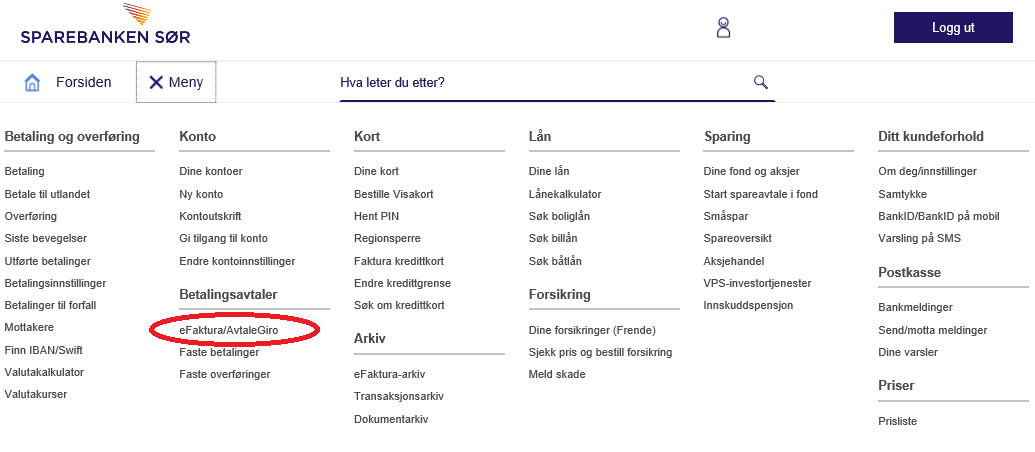View the Prisliste link

[x=897, y=421]
